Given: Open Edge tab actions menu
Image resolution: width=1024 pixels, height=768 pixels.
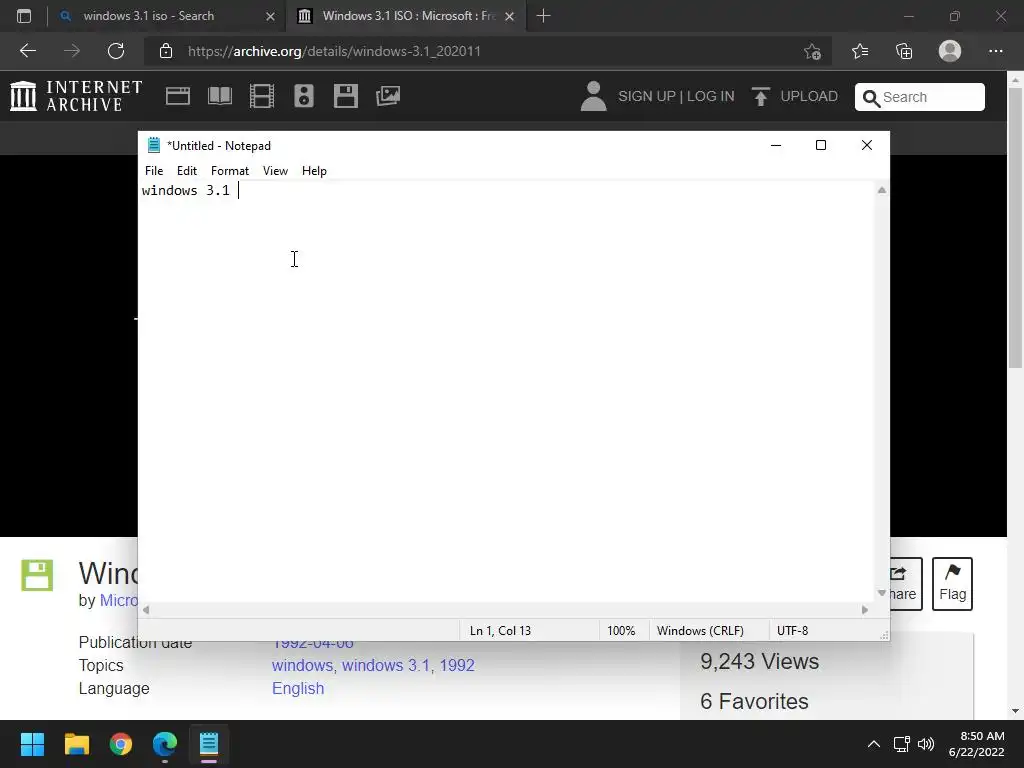Looking at the screenshot, I should 24,16.
